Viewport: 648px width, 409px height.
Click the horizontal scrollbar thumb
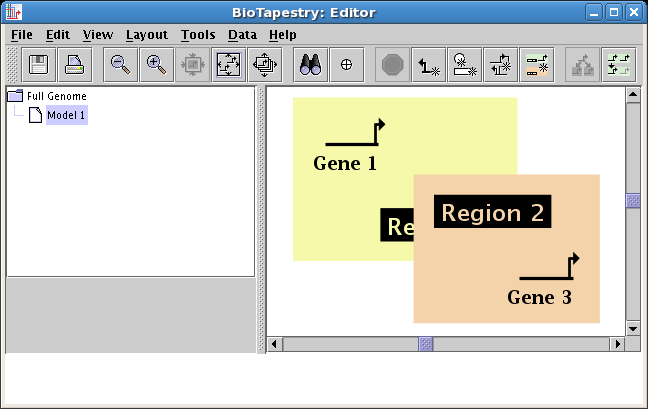425,344
